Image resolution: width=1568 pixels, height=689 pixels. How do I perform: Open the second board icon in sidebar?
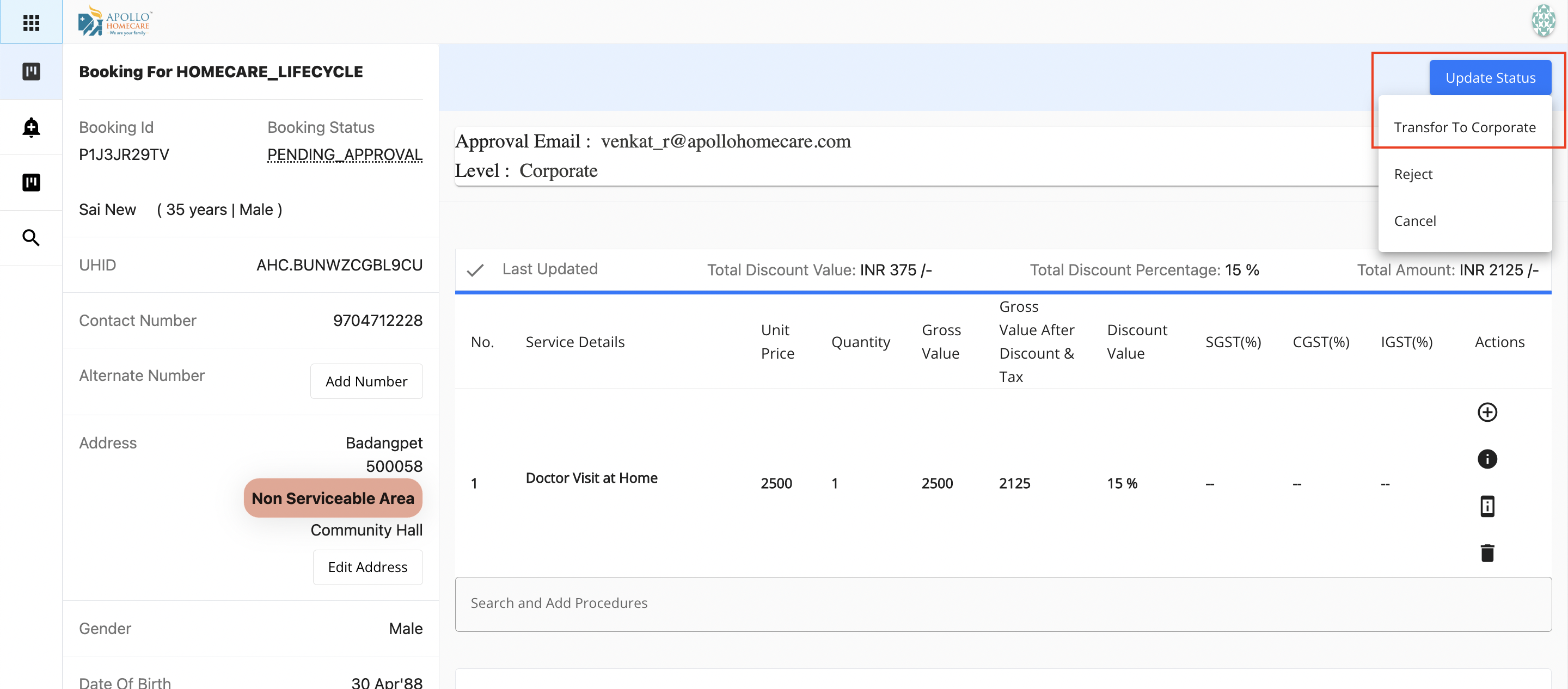(31, 183)
